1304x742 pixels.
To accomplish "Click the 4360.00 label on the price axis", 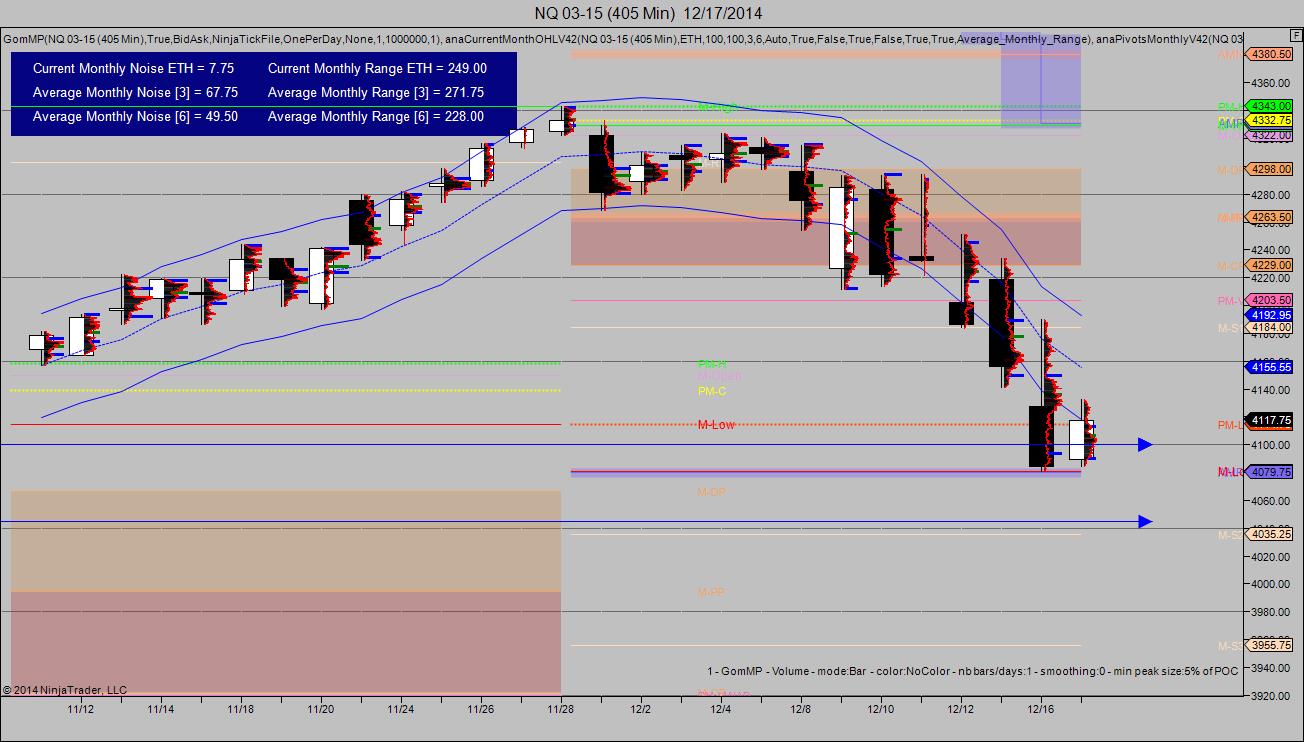I will coord(1270,83).
